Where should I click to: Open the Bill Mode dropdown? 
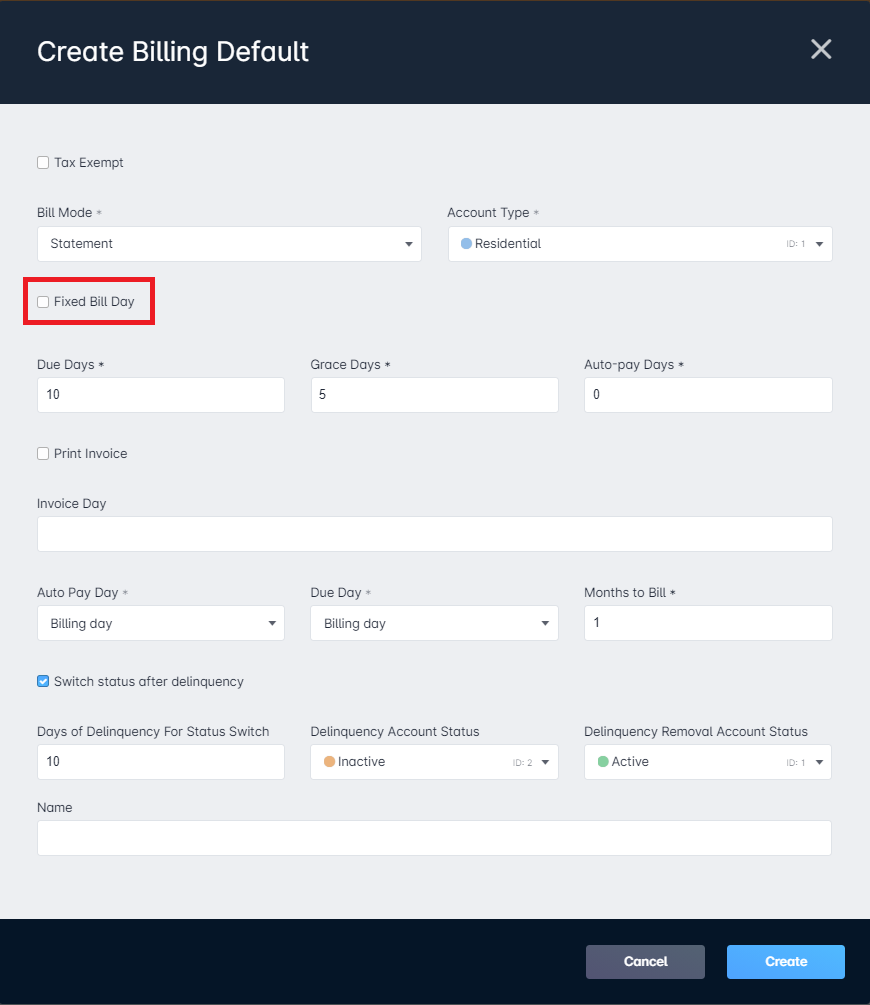tap(229, 243)
